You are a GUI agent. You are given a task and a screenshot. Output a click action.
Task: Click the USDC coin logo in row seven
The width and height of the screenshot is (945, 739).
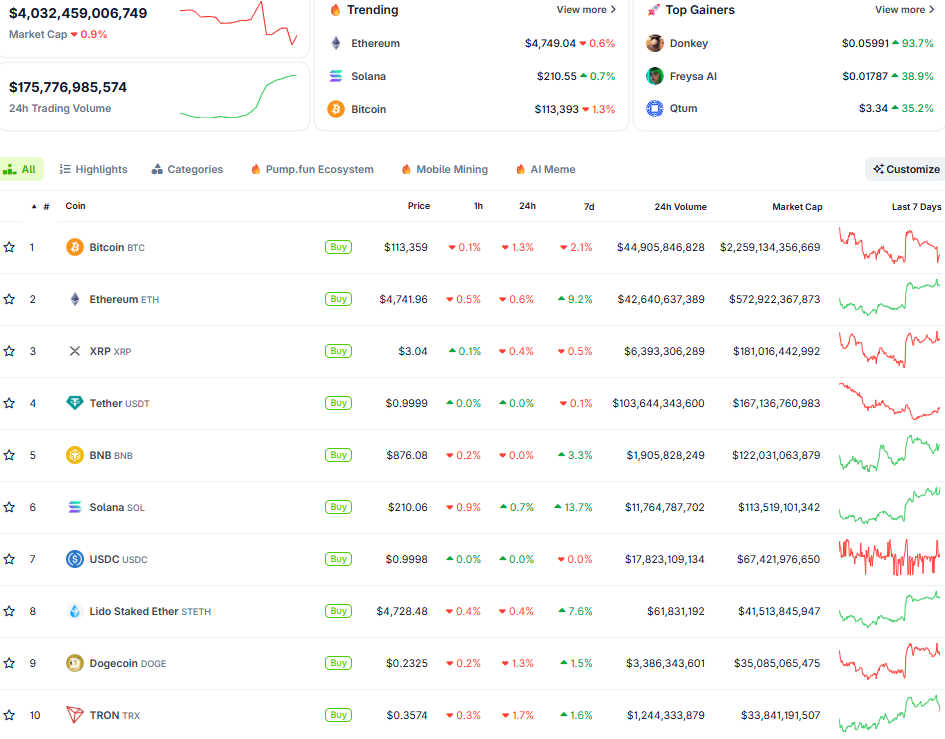(75, 559)
